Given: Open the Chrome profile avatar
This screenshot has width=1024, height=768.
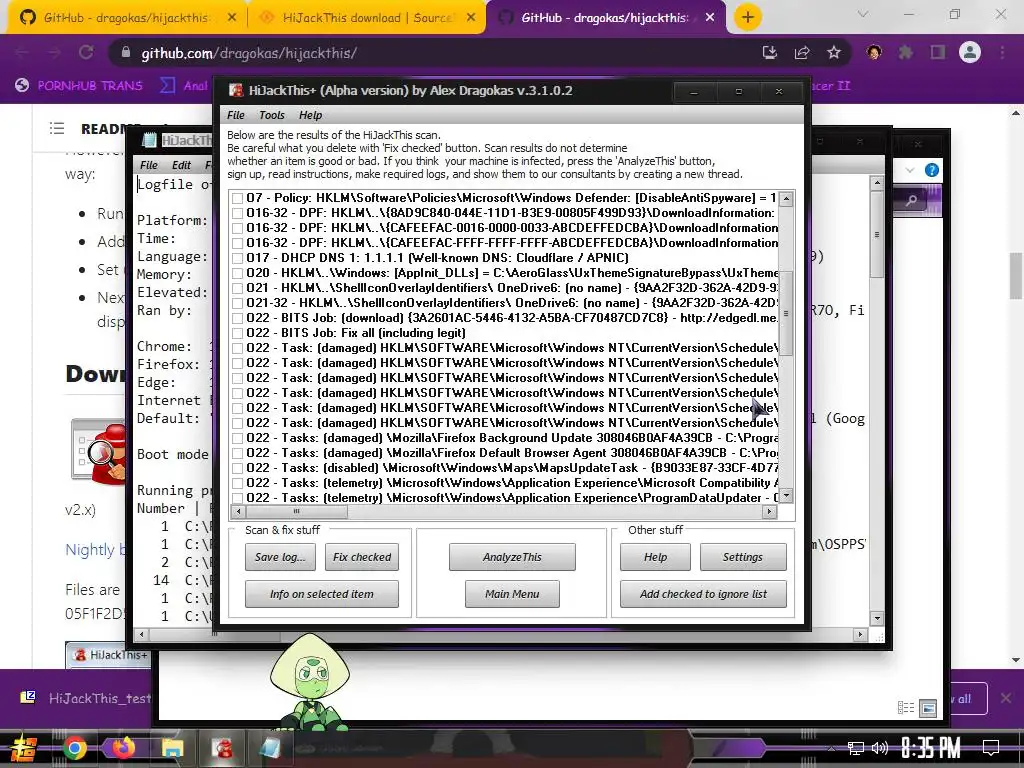Looking at the screenshot, I should (x=970, y=52).
